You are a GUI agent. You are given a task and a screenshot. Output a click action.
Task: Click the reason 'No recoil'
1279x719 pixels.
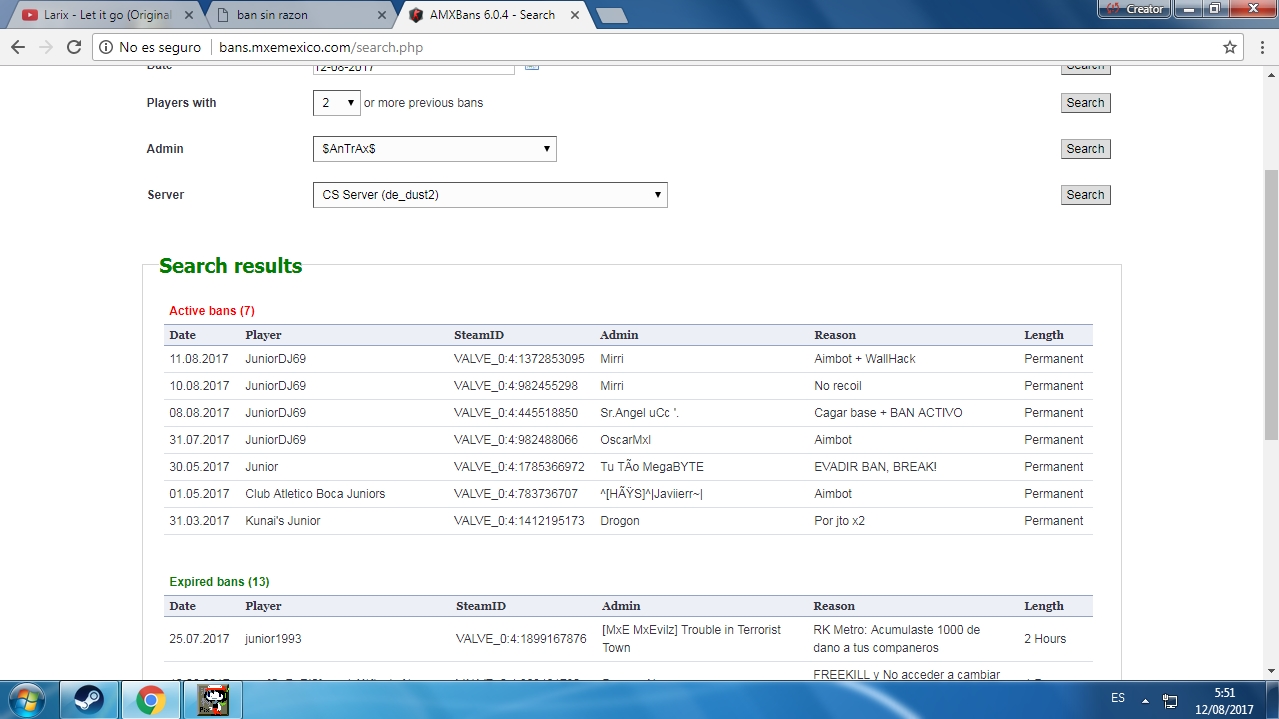838,386
